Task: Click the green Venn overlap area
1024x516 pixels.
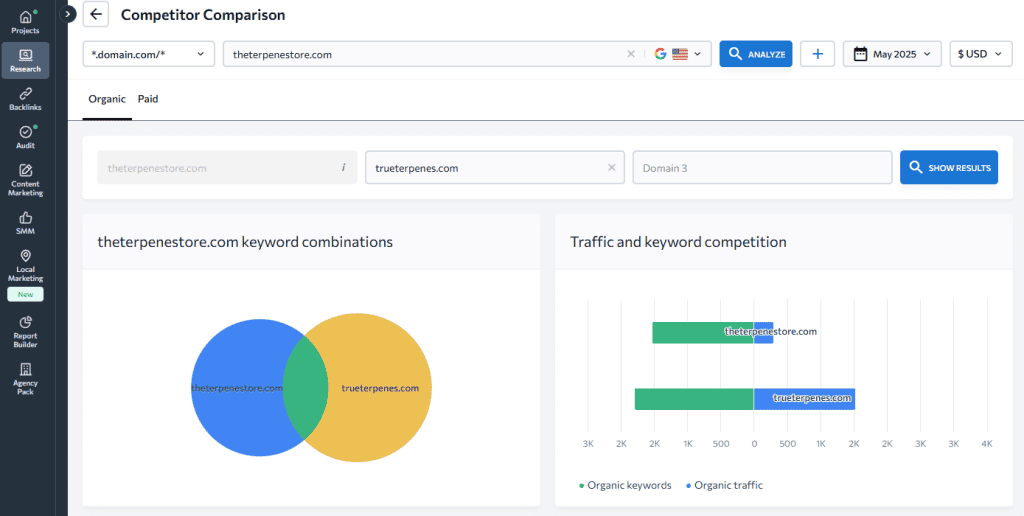Action: pos(306,387)
